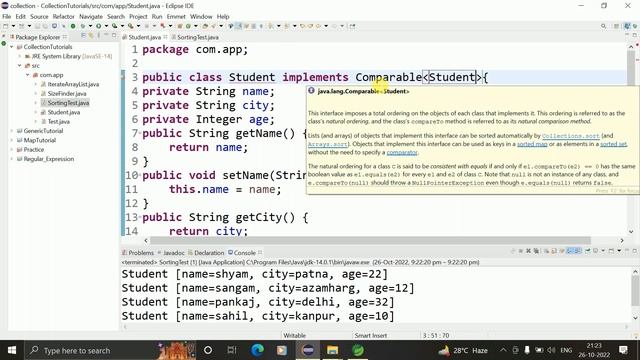Collapse the src folder node

(20, 66)
